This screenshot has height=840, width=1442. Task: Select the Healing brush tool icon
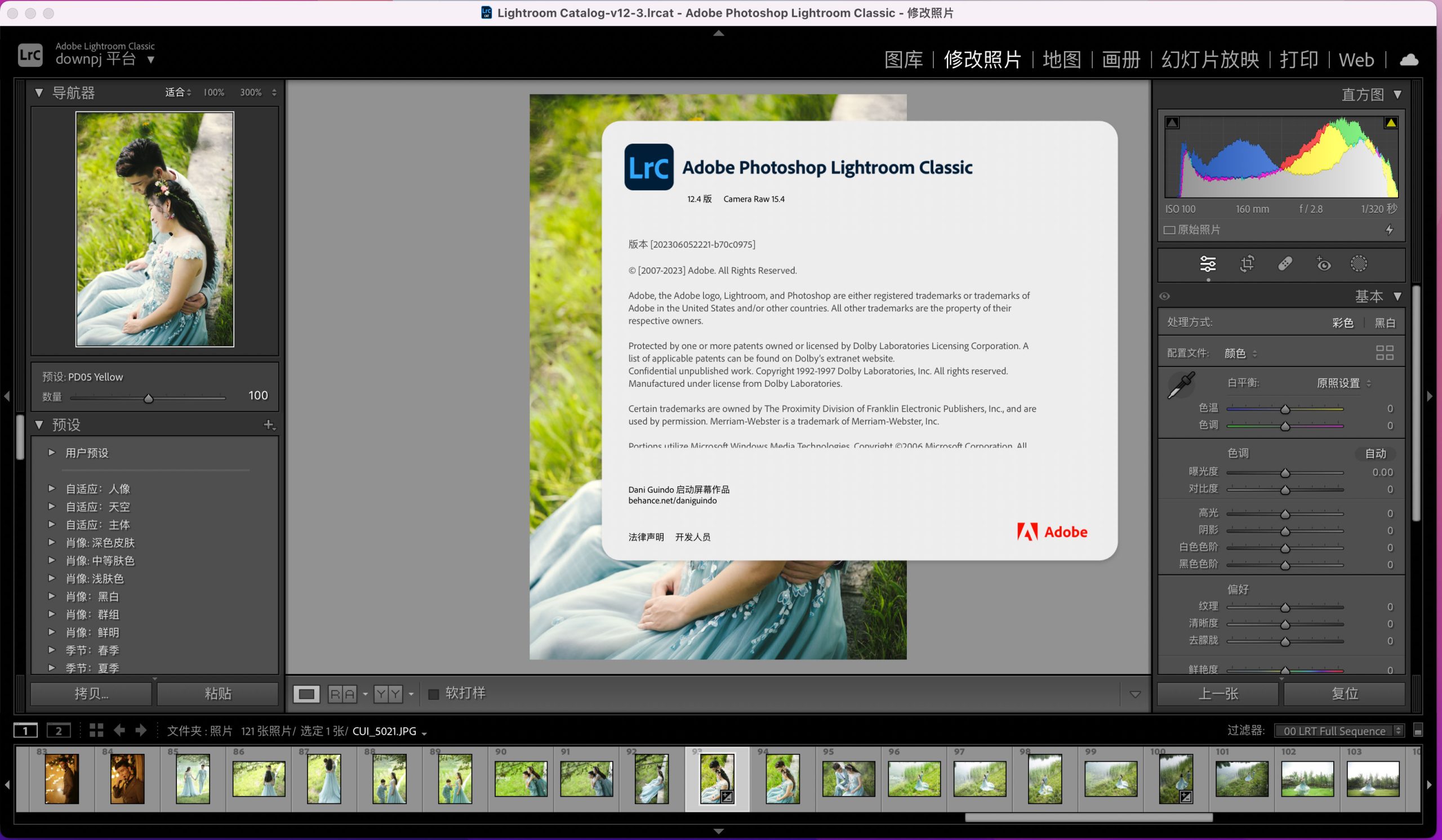(1285, 263)
